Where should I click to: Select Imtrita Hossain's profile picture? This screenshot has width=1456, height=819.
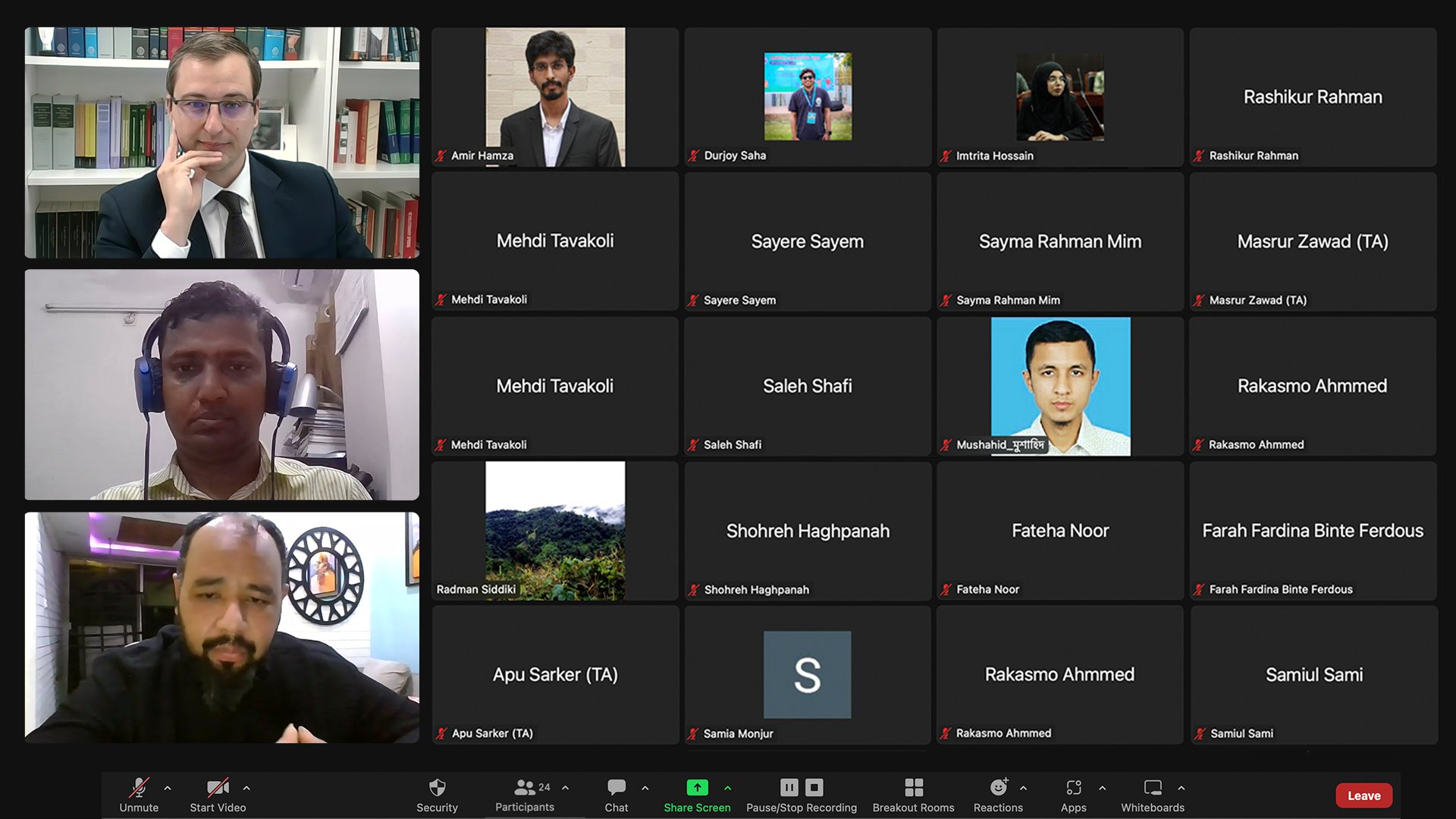click(x=1060, y=96)
